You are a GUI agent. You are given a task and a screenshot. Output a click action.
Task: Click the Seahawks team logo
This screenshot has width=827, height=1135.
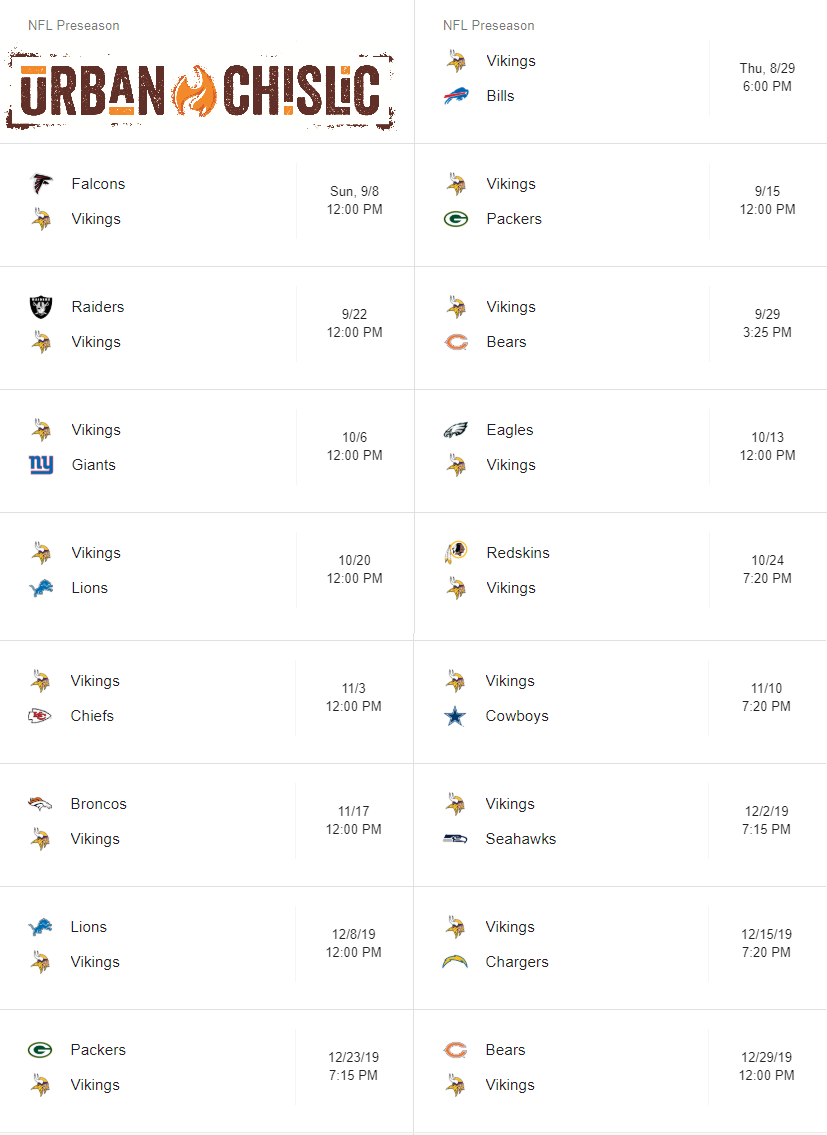[x=455, y=839]
